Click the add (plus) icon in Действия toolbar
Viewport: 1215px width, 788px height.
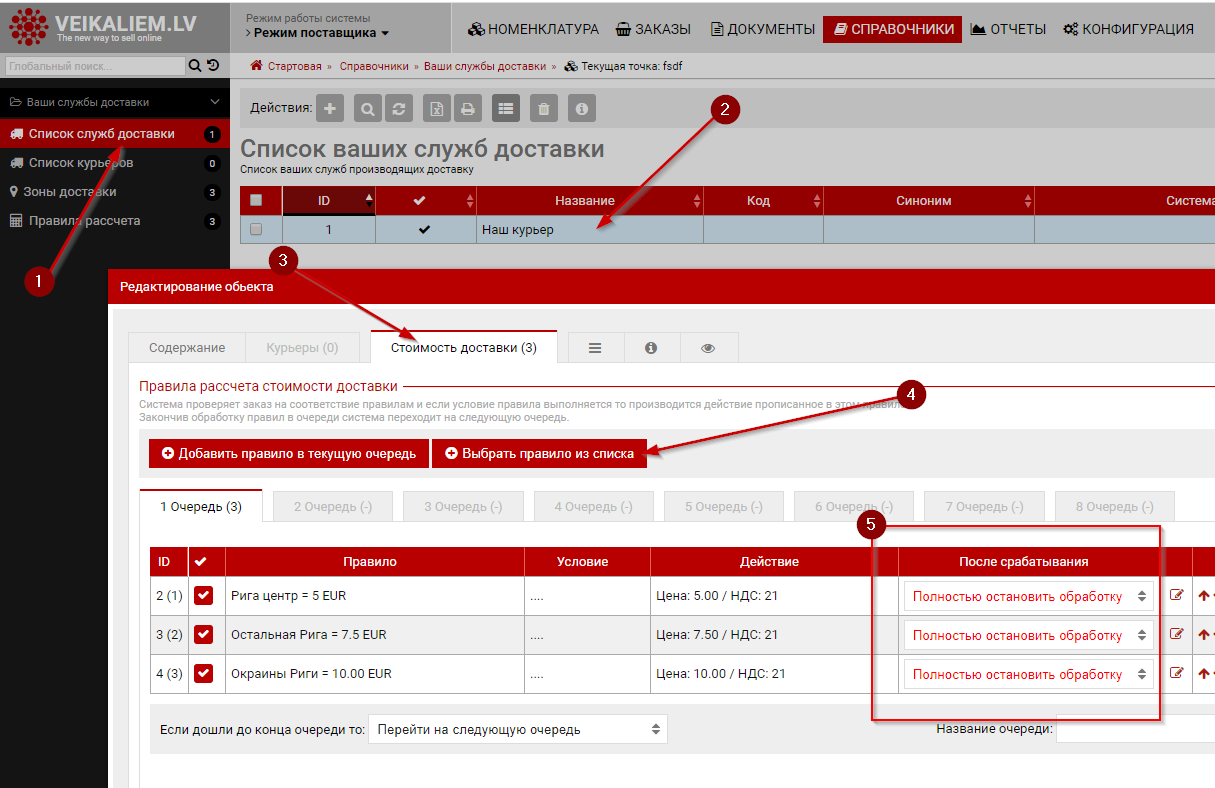[330, 109]
